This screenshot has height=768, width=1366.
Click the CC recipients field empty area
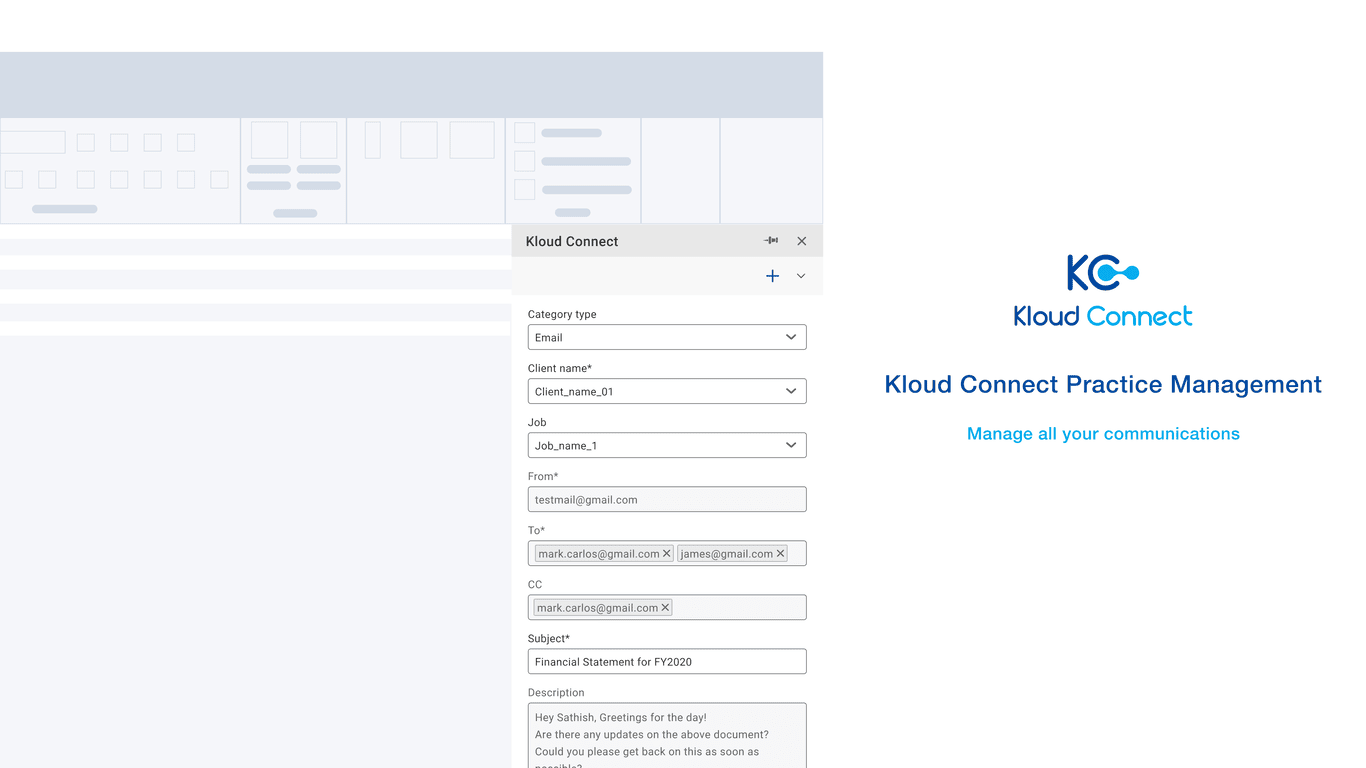pos(738,607)
